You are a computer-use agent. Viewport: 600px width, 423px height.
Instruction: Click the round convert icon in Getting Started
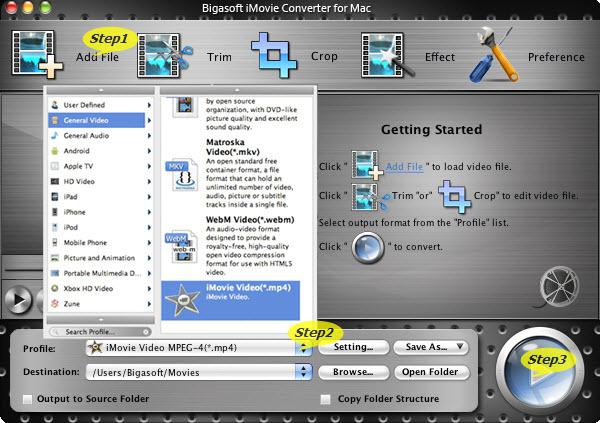click(367, 248)
